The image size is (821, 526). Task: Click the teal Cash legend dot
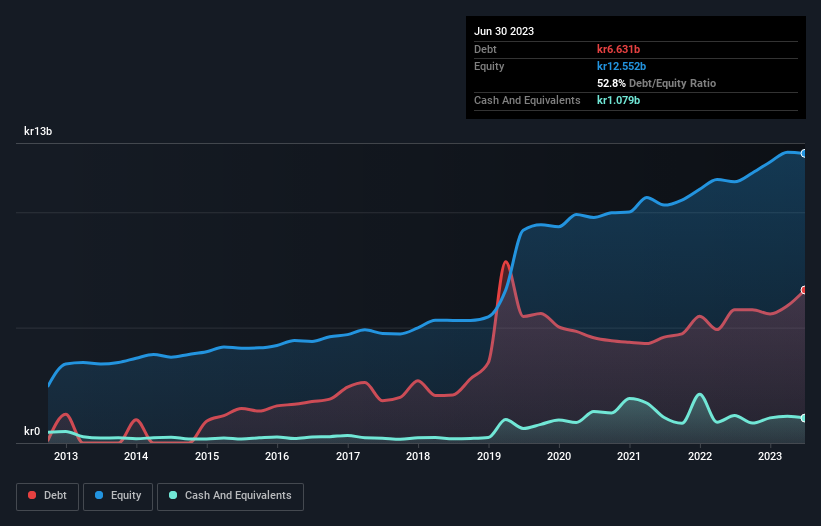click(173, 495)
